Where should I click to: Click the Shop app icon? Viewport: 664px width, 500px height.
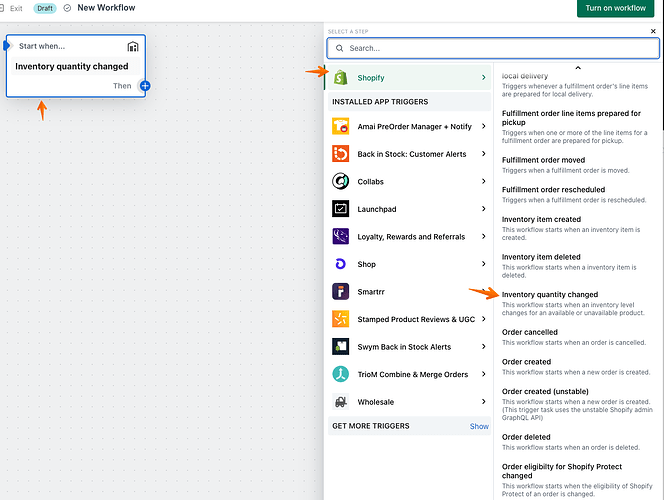pyautogui.click(x=340, y=264)
